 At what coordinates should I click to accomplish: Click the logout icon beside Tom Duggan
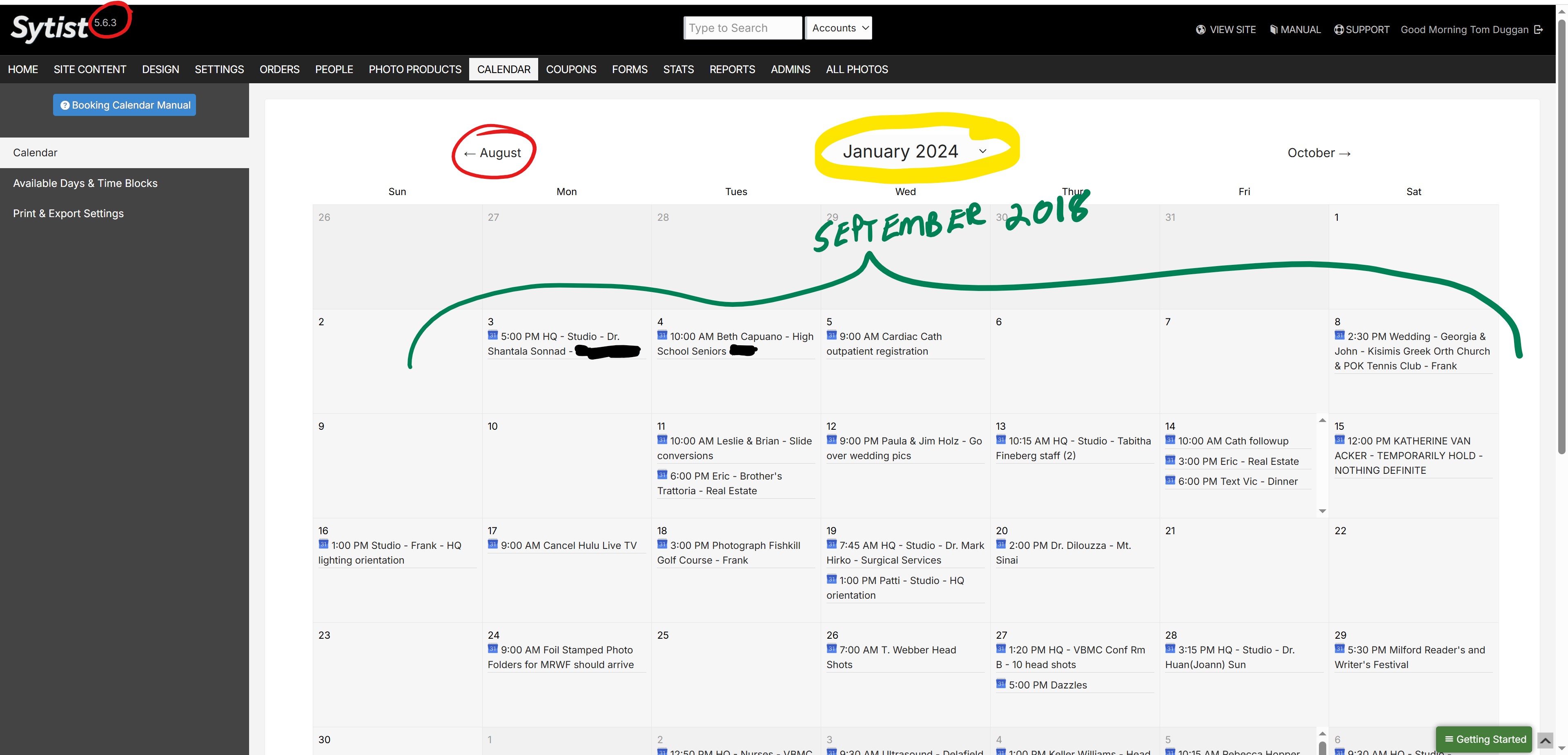coord(1538,29)
